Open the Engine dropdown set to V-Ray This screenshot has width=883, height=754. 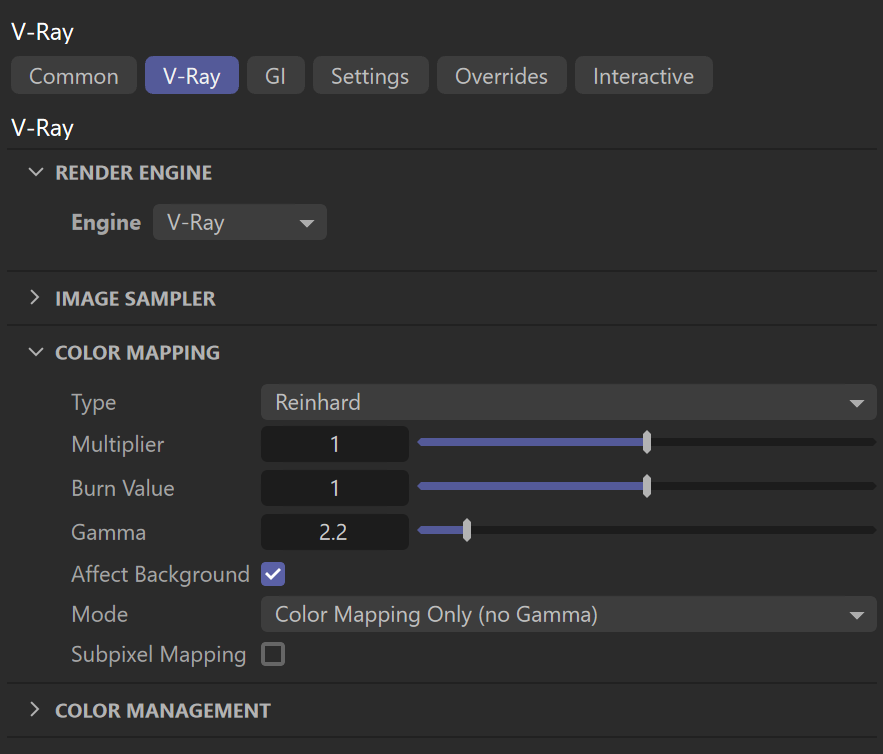click(x=240, y=222)
